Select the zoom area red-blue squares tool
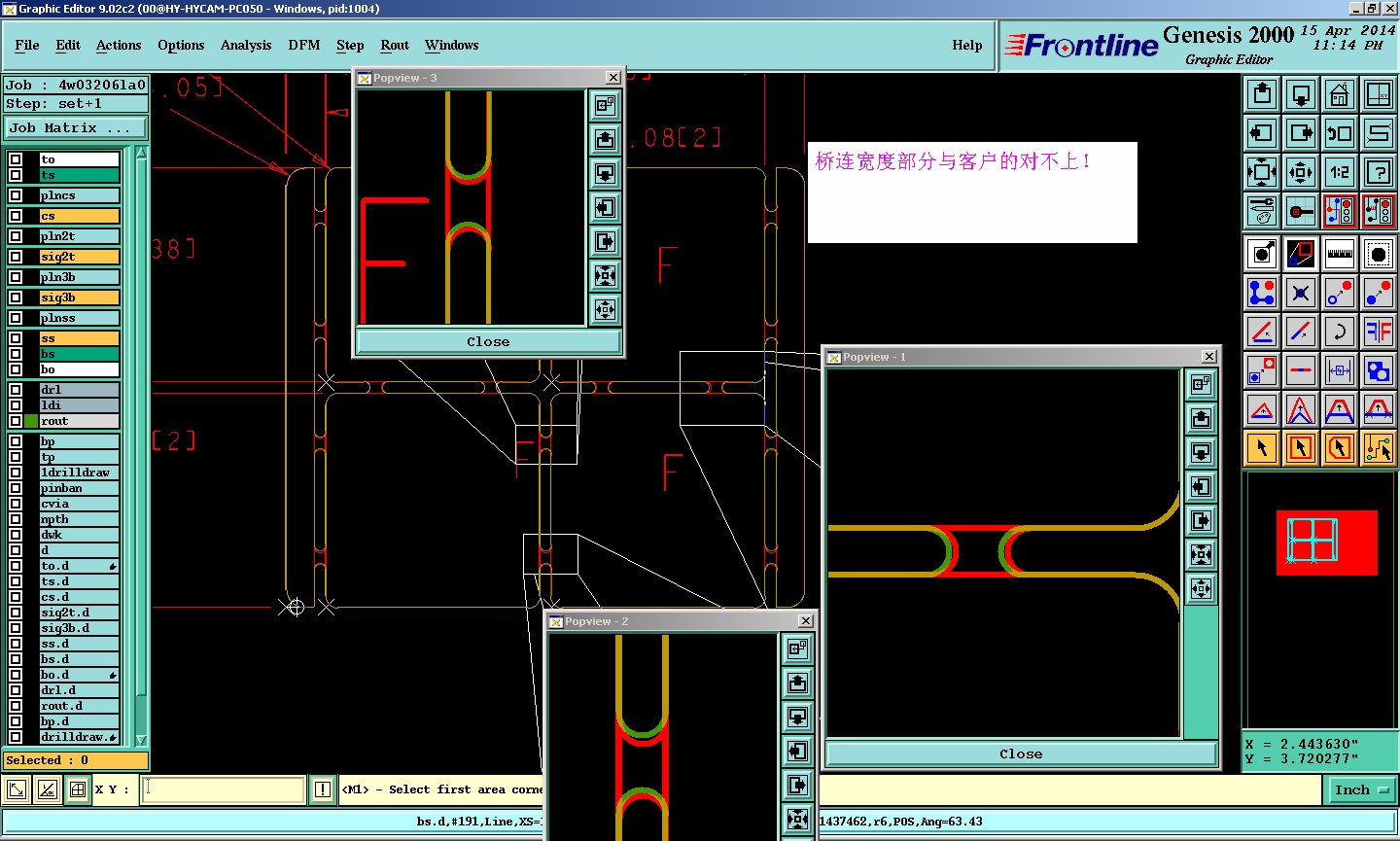The height and width of the screenshot is (841, 1400). click(x=1301, y=254)
